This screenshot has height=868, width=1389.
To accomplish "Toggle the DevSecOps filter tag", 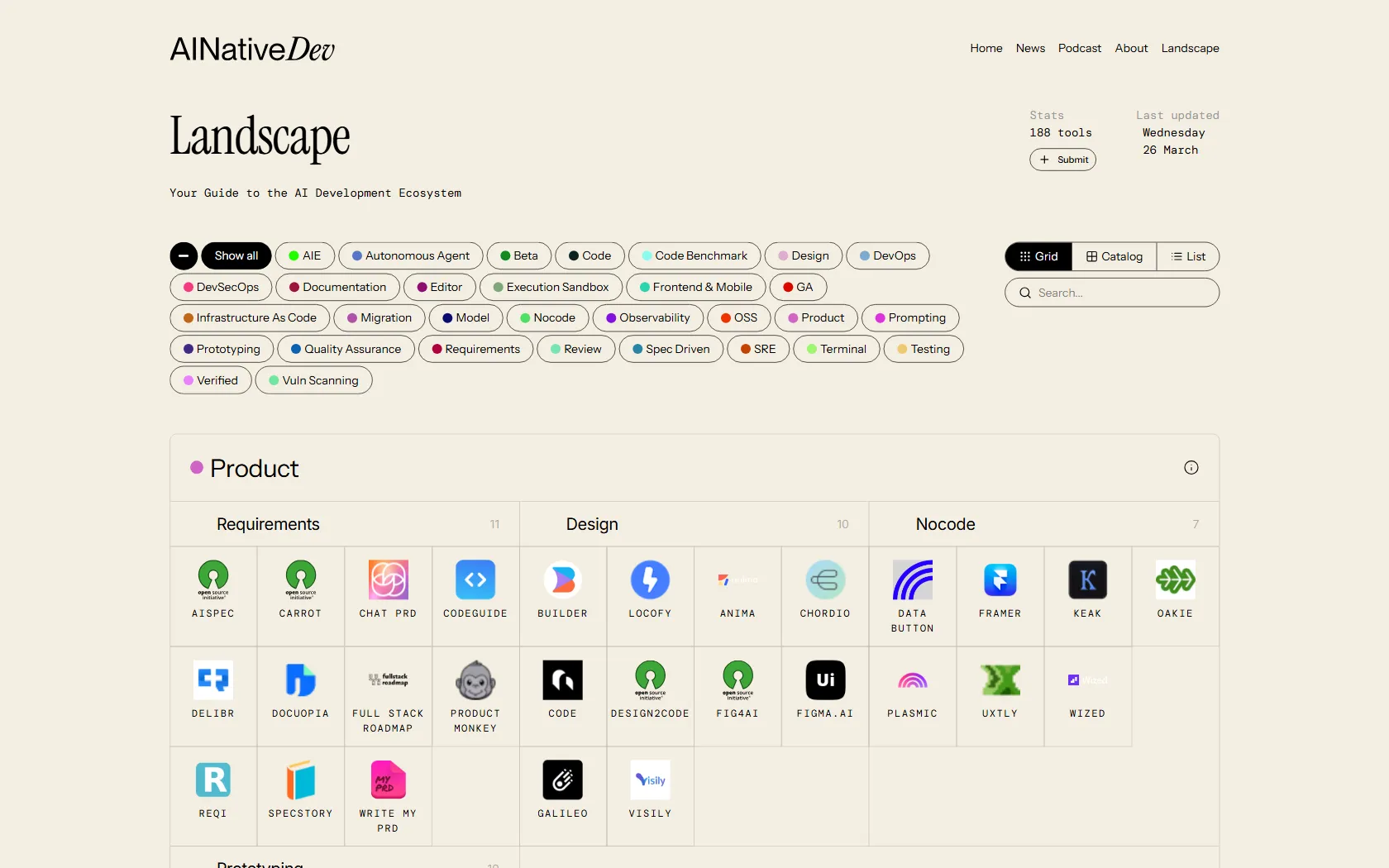I will tap(221, 287).
